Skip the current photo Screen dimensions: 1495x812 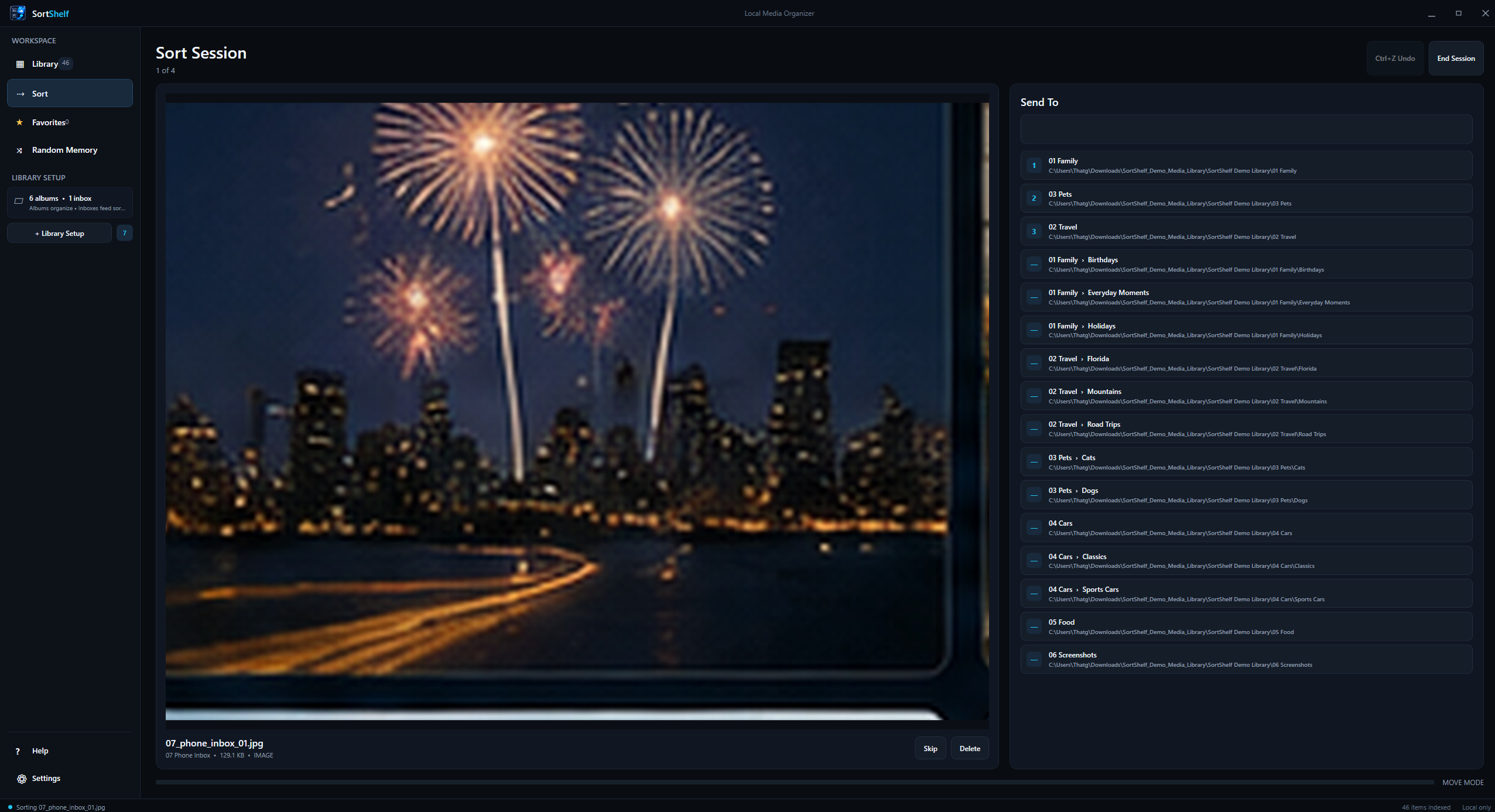pos(930,748)
